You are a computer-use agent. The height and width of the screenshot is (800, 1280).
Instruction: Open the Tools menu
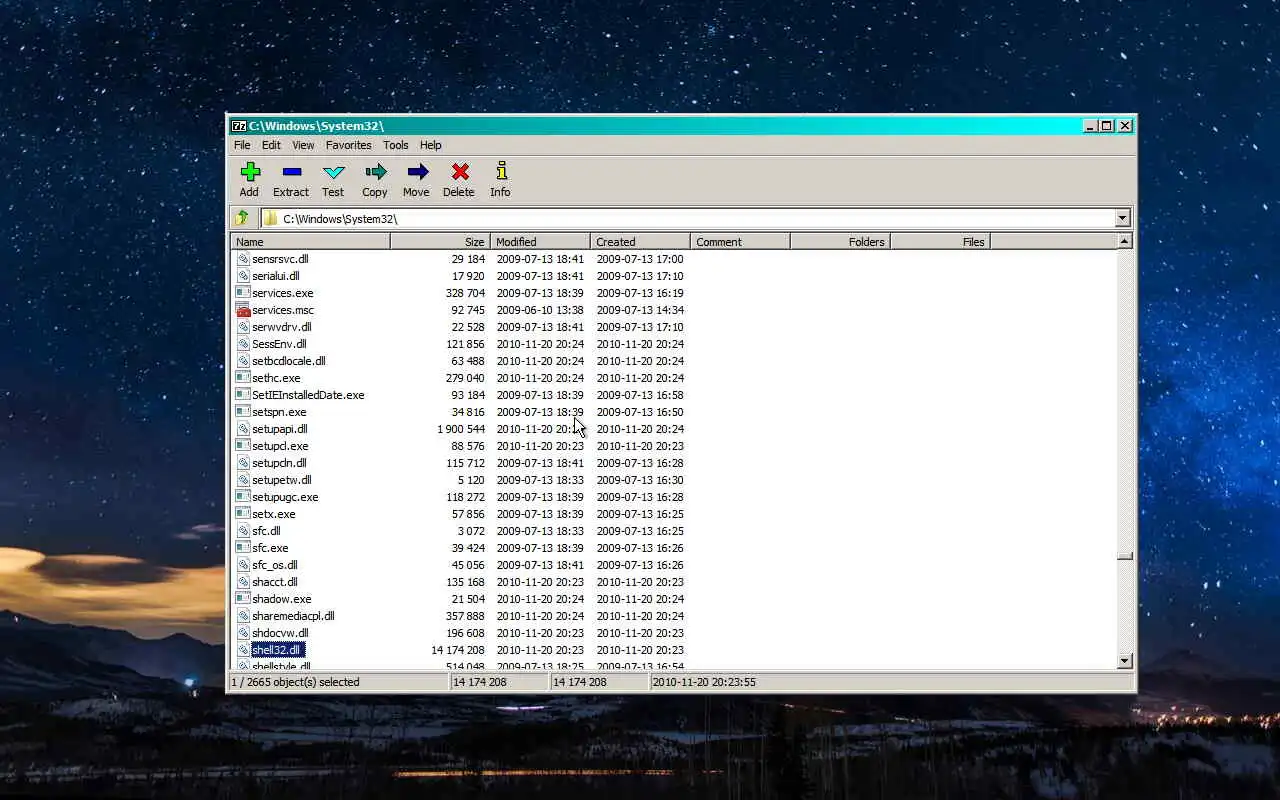[x=395, y=145]
